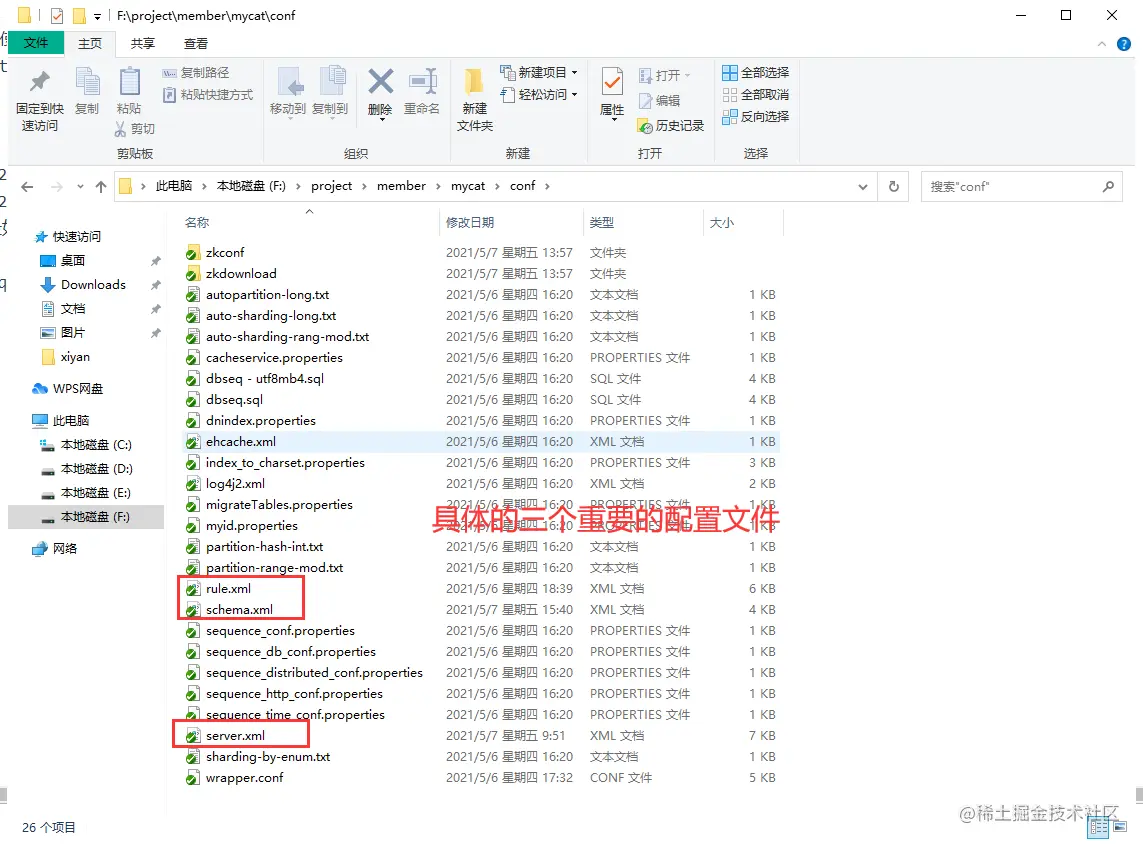Click the Edit (编辑) ribbon button
The width and height of the screenshot is (1143, 847).
(x=660, y=101)
